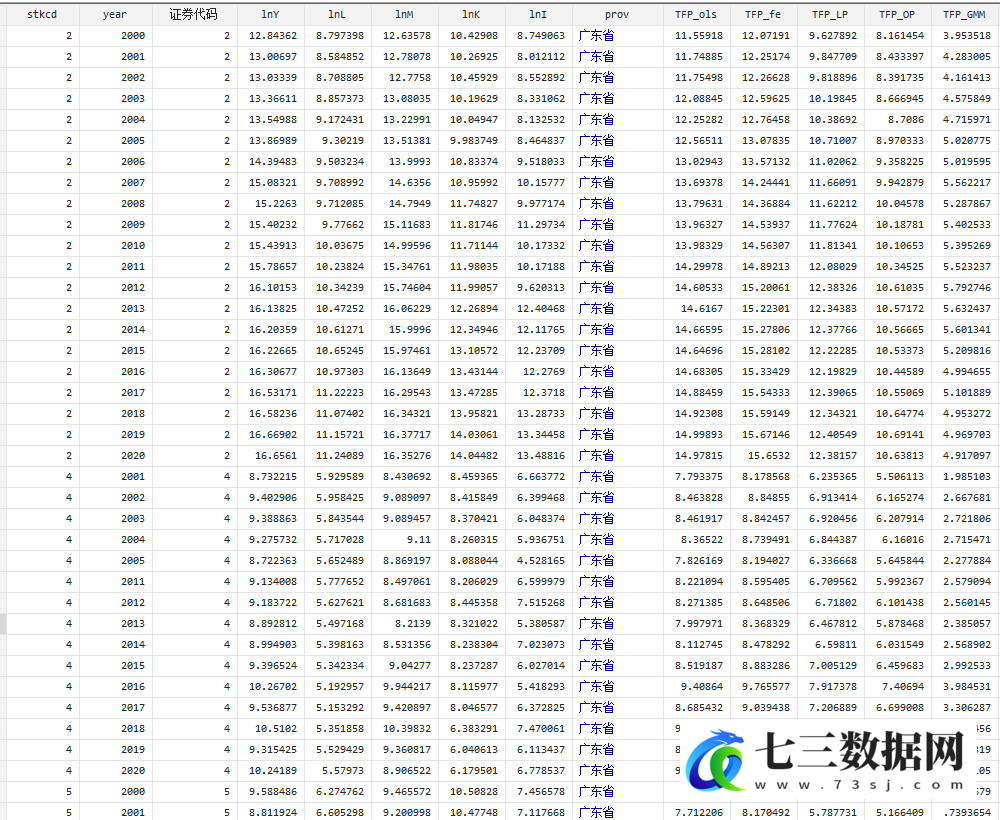1000x820 pixels.
Task: Select lnI cell 8.331062
Action: (538, 99)
